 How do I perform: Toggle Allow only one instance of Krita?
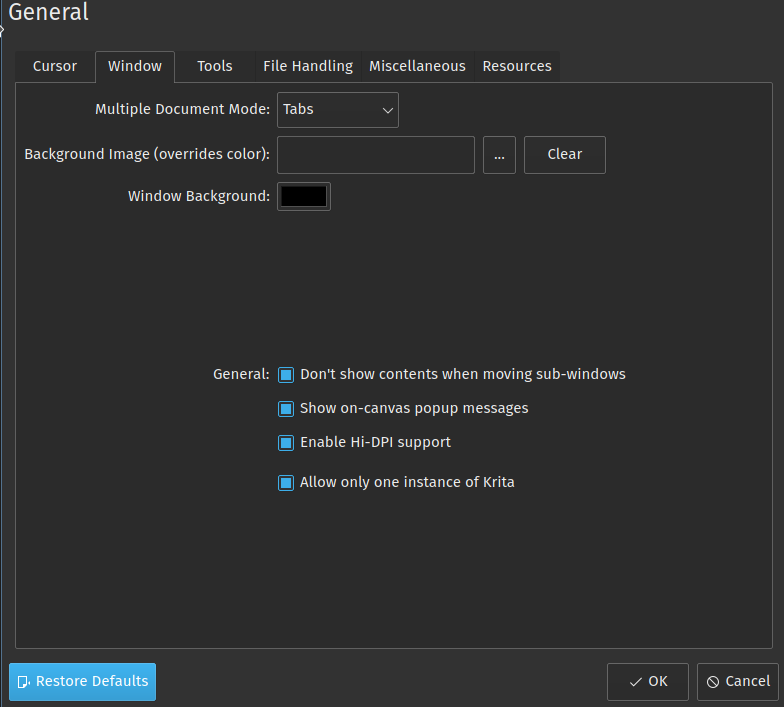coord(396,482)
